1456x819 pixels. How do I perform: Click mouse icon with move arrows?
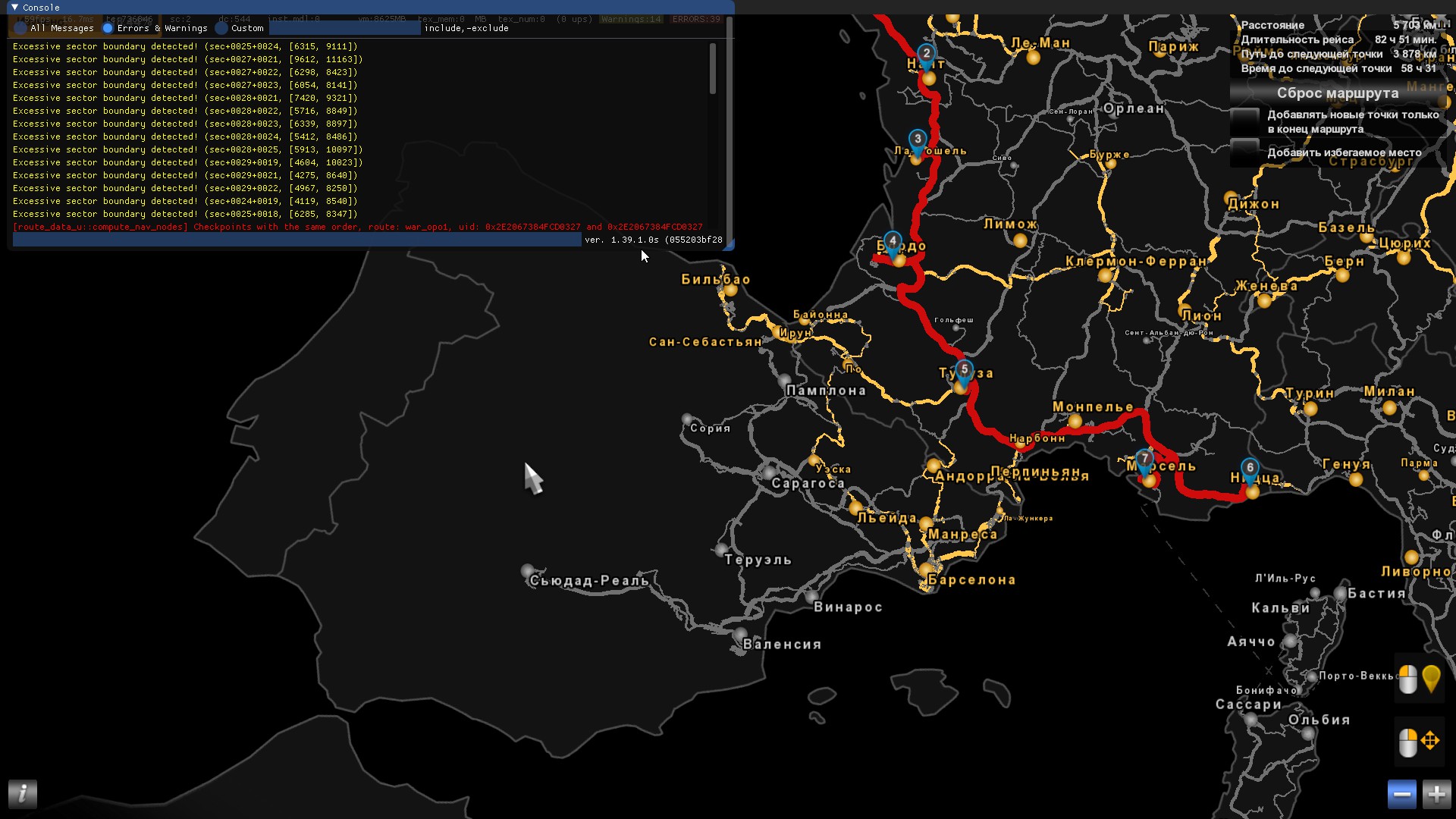1420,740
